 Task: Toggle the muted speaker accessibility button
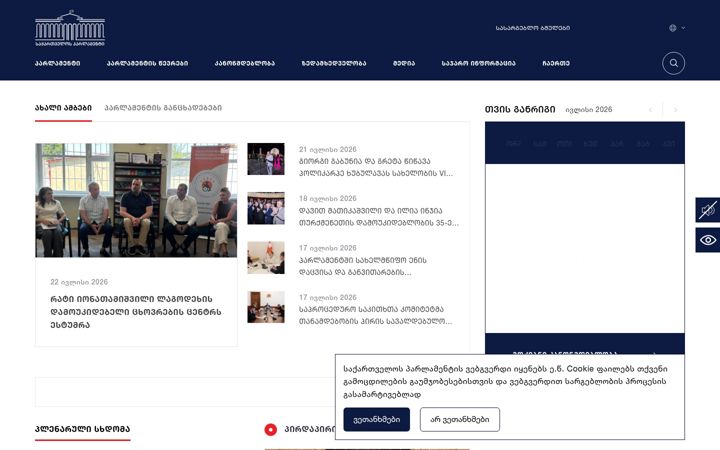tap(708, 210)
